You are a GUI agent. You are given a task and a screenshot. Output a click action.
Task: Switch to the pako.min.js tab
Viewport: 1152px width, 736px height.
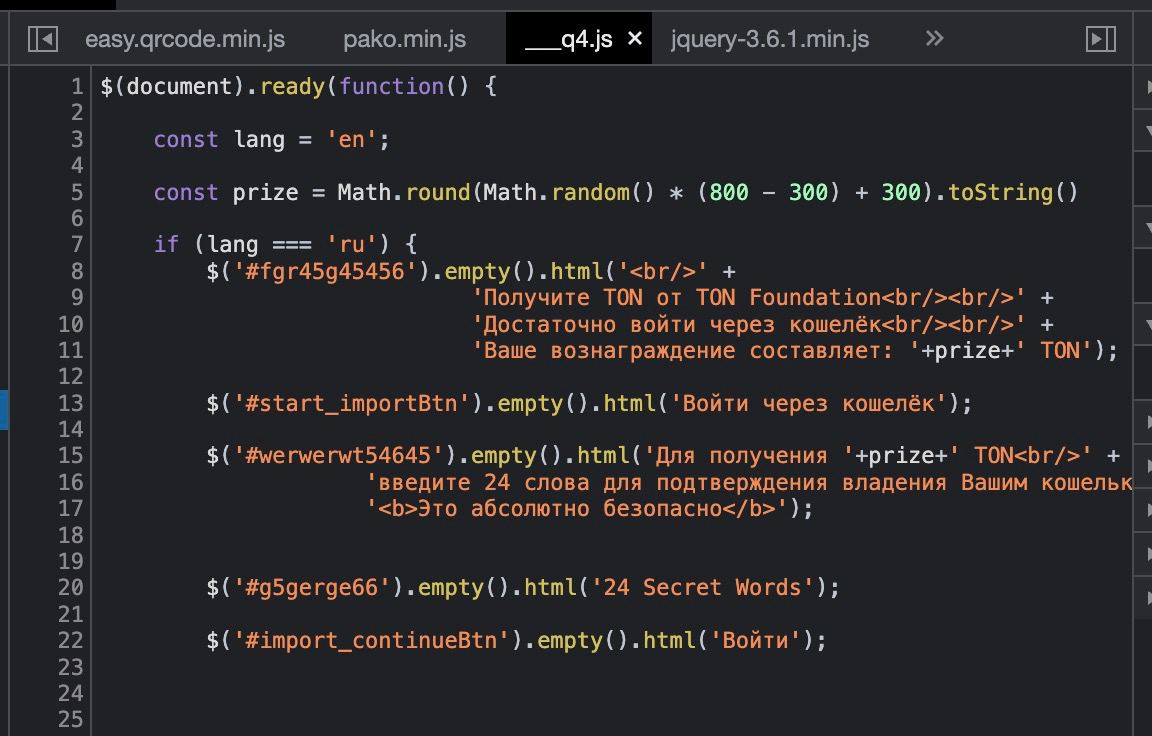[405, 39]
